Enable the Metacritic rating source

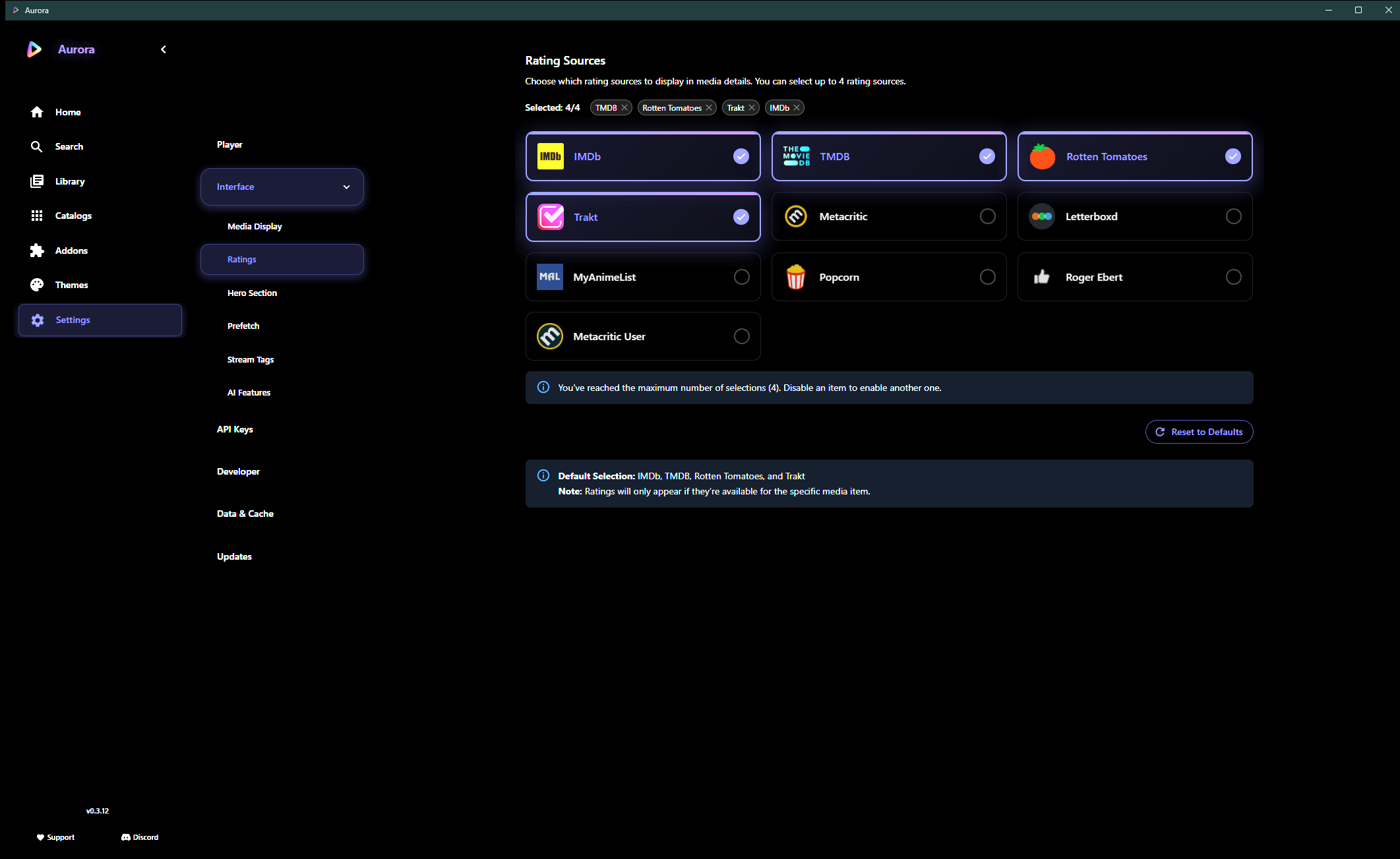[x=987, y=216]
